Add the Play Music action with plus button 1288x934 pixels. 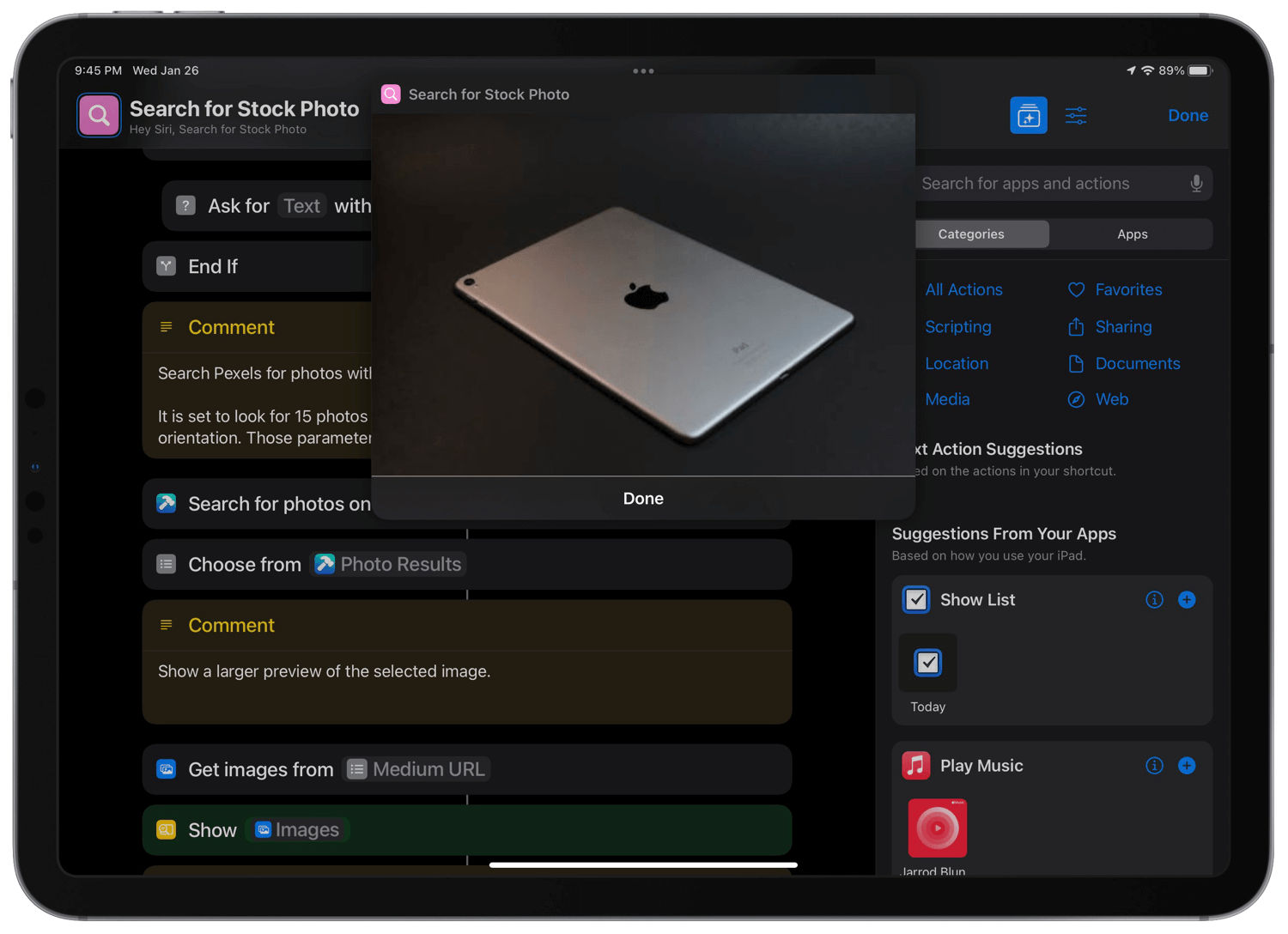pos(1187,766)
